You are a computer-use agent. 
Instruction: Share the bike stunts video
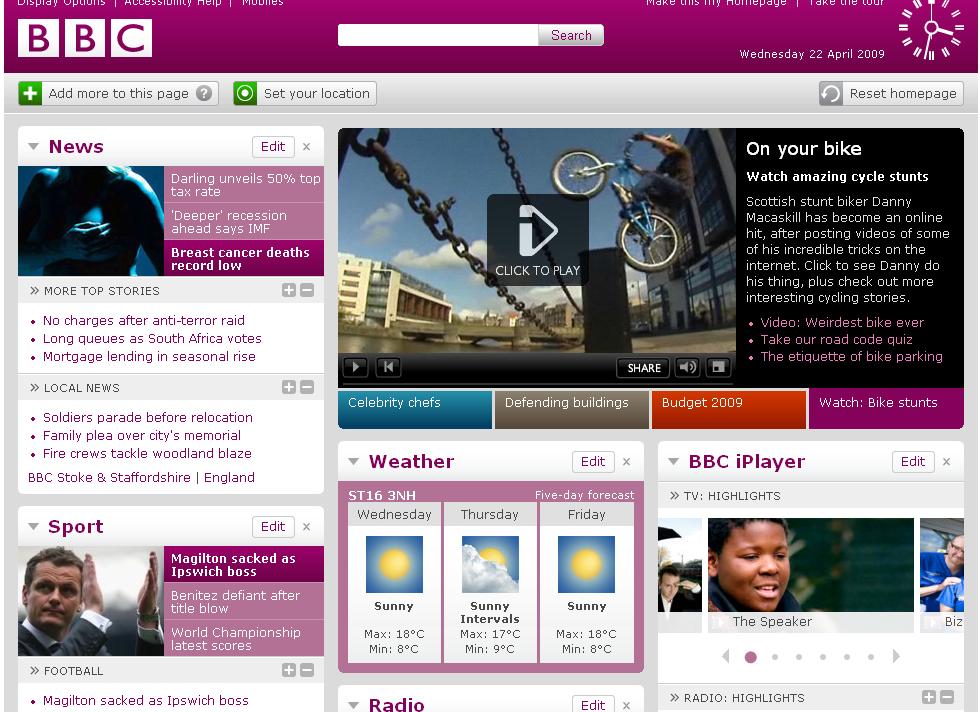(x=644, y=368)
